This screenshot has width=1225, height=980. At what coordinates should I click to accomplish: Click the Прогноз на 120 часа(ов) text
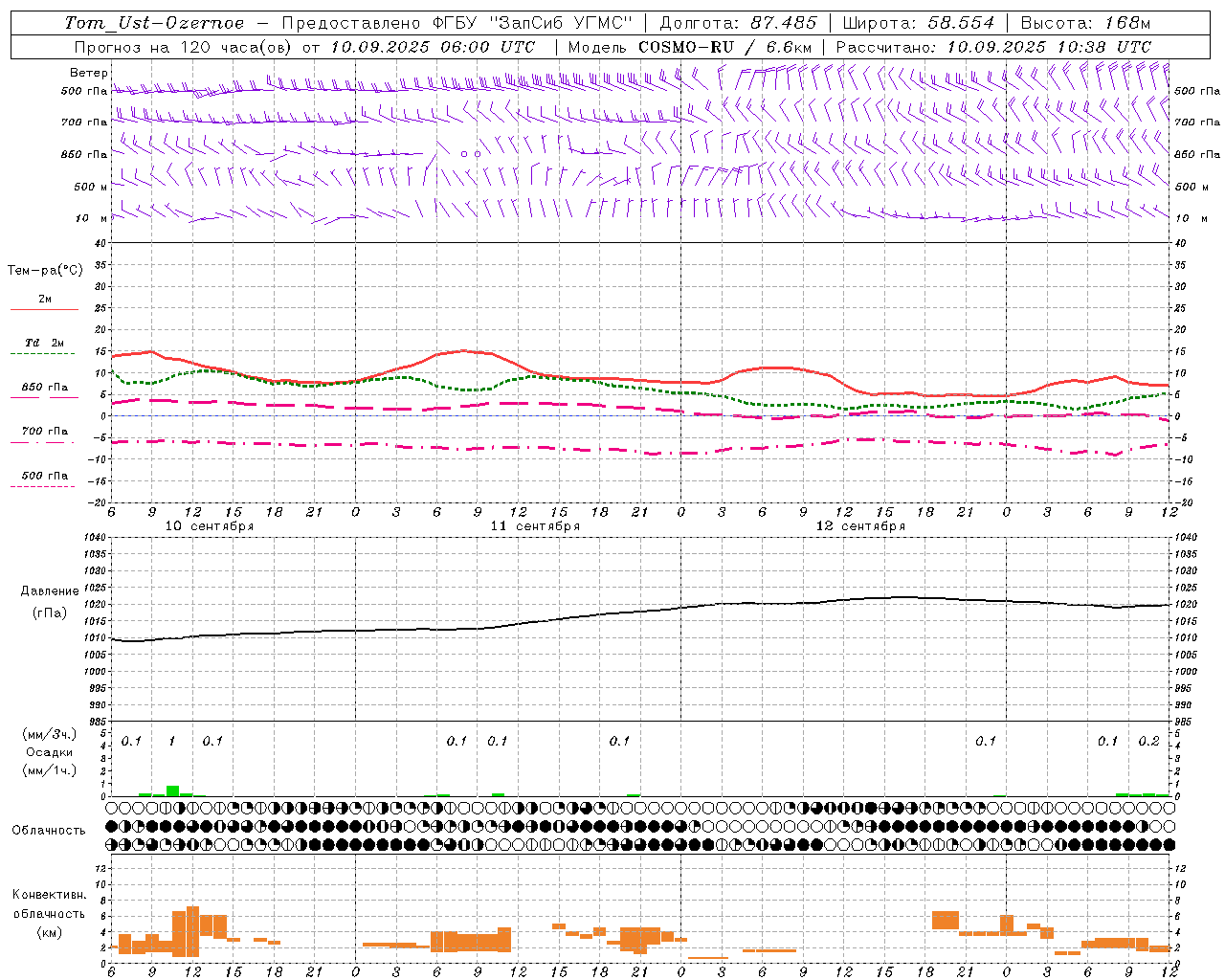click(x=184, y=46)
